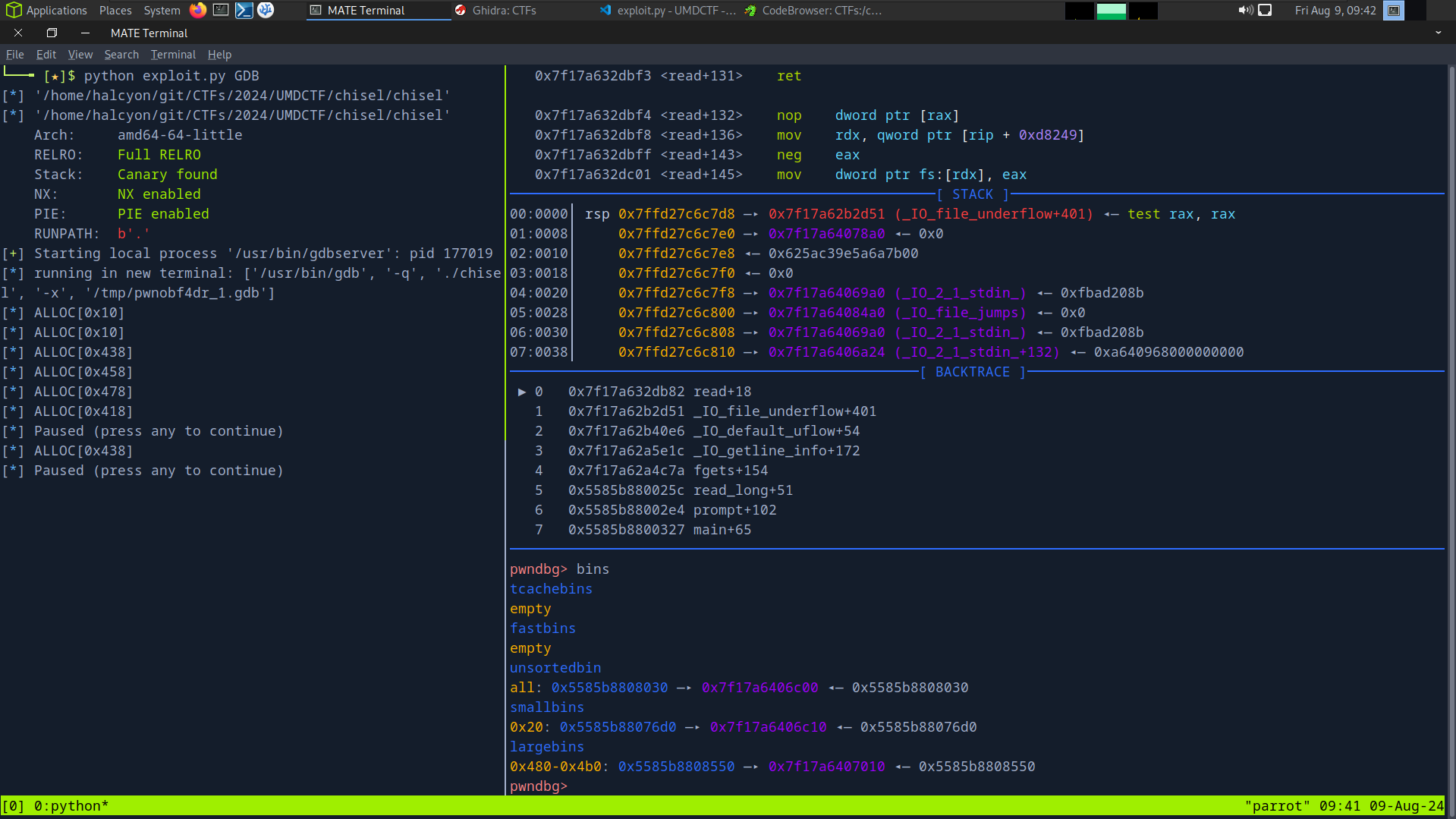The width and height of the screenshot is (1456, 819).
Task: Launch PowerShell from the panel
Action: pyautogui.click(x=244, y=10)
